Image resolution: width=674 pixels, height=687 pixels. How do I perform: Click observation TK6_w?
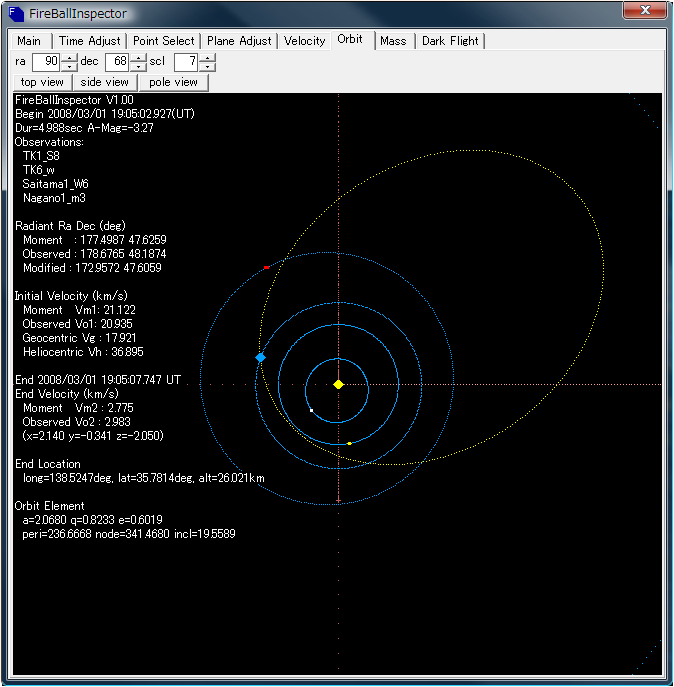pos(39,170)
